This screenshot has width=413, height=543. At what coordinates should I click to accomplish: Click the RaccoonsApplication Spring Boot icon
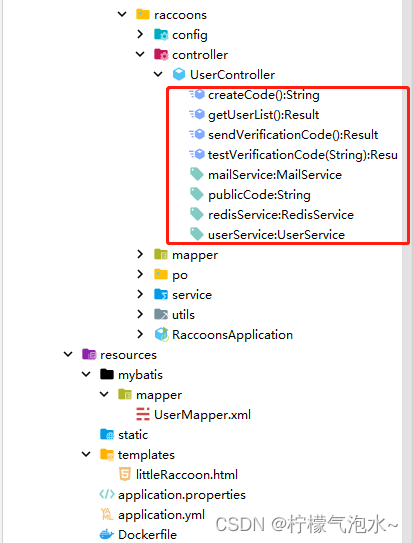coord(161,335)
